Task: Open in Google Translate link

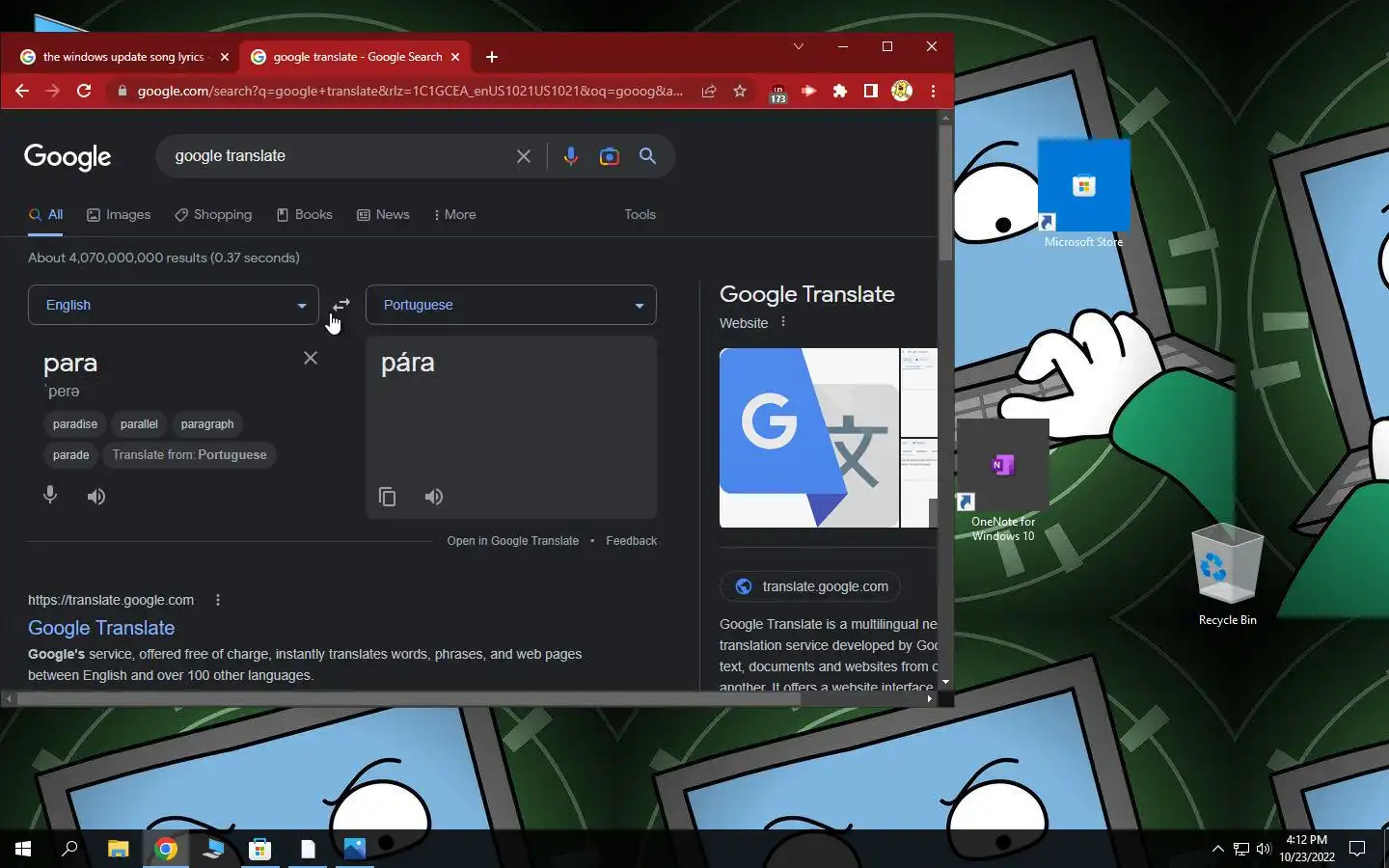Action: click(513, 541)
